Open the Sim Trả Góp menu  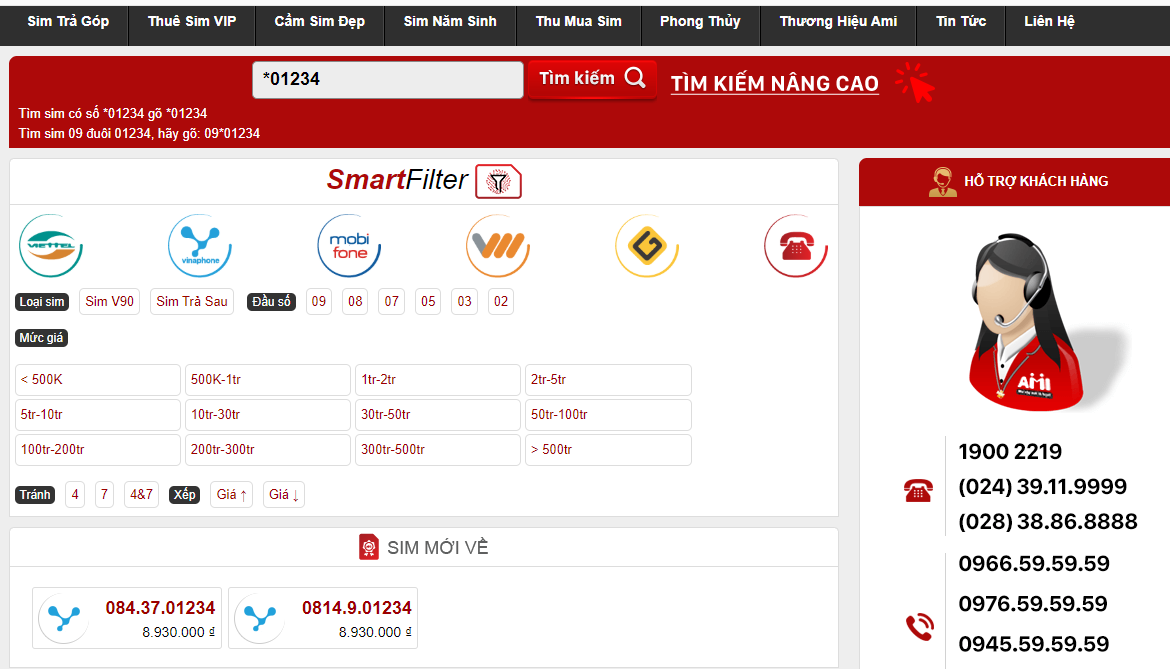point(68,21)
